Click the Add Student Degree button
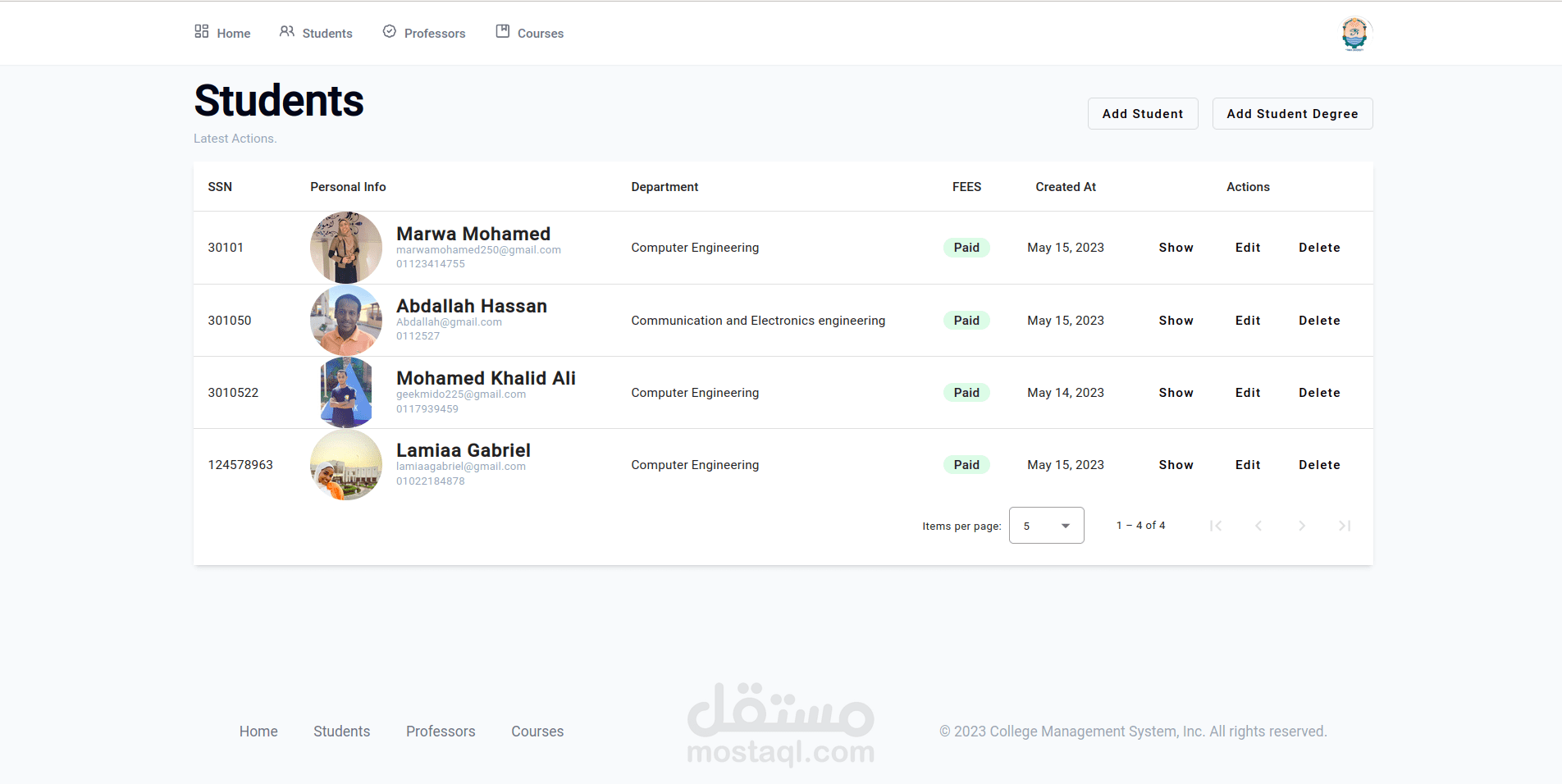This screenshot has width=1562, height=784. (x=1292, y=114)
